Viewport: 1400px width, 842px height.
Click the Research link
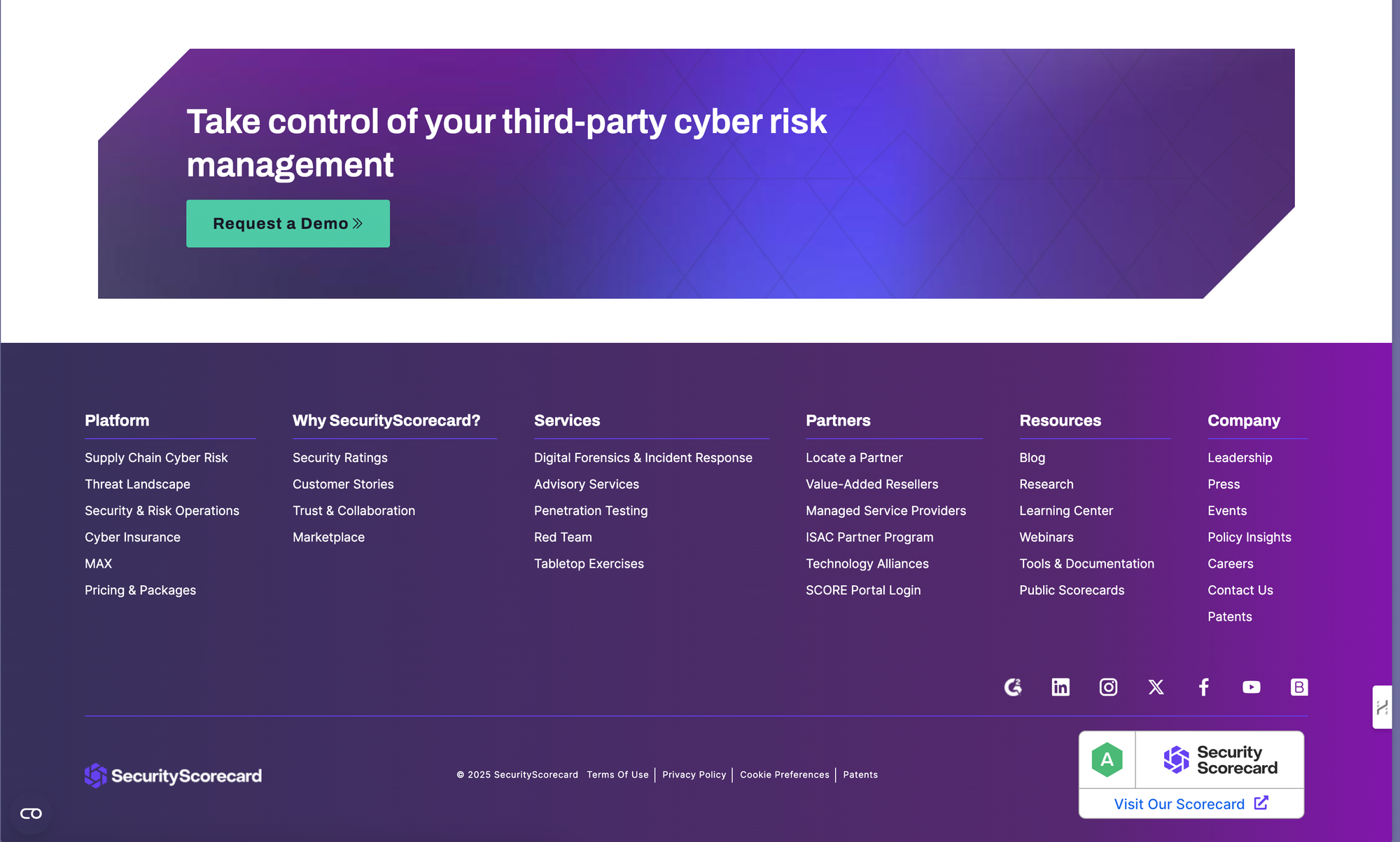(1046, 484)
